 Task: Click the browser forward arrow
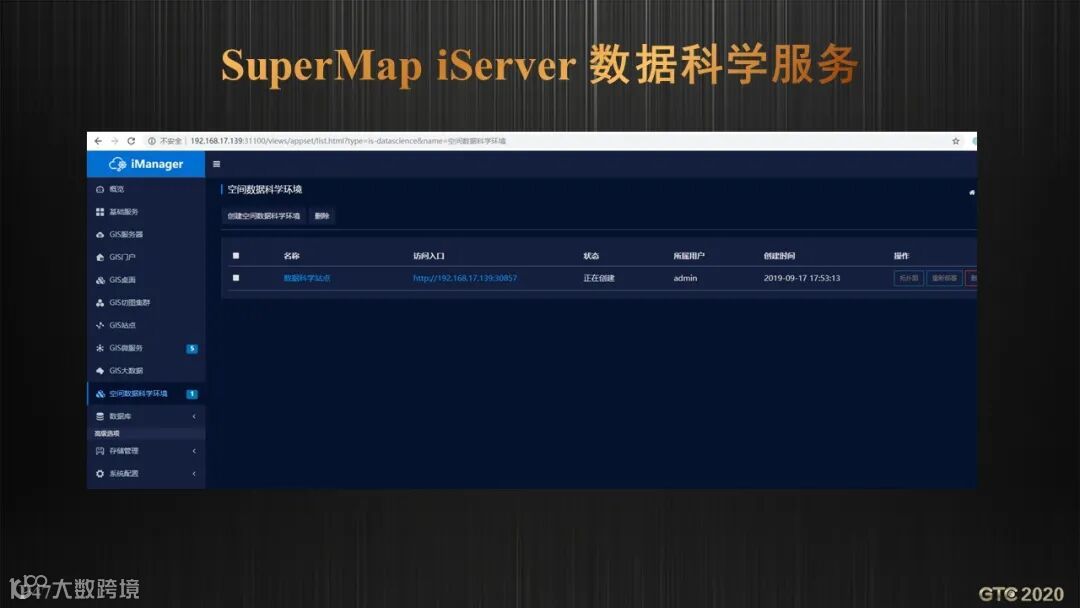click(114, 141)
